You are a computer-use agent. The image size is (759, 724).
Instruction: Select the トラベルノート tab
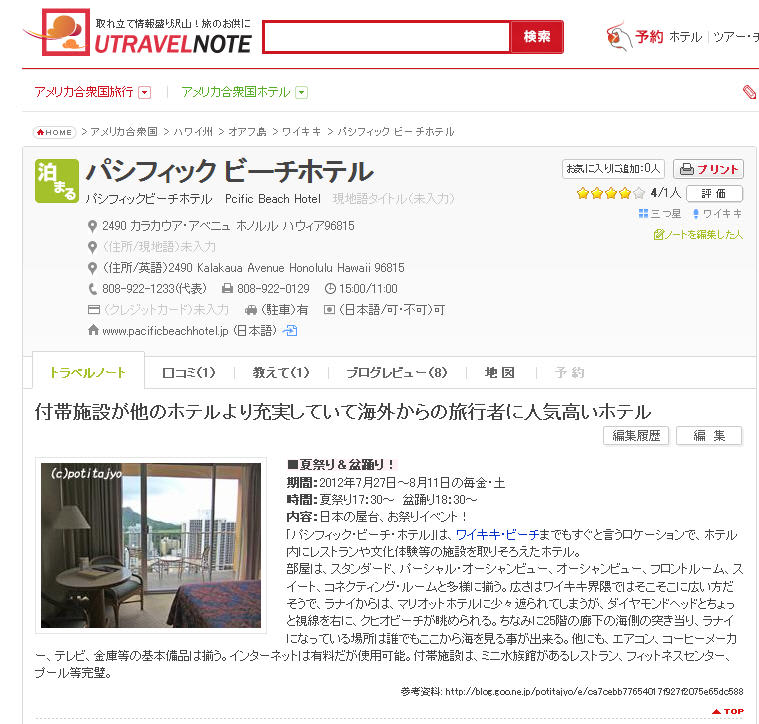coord(88,372)
